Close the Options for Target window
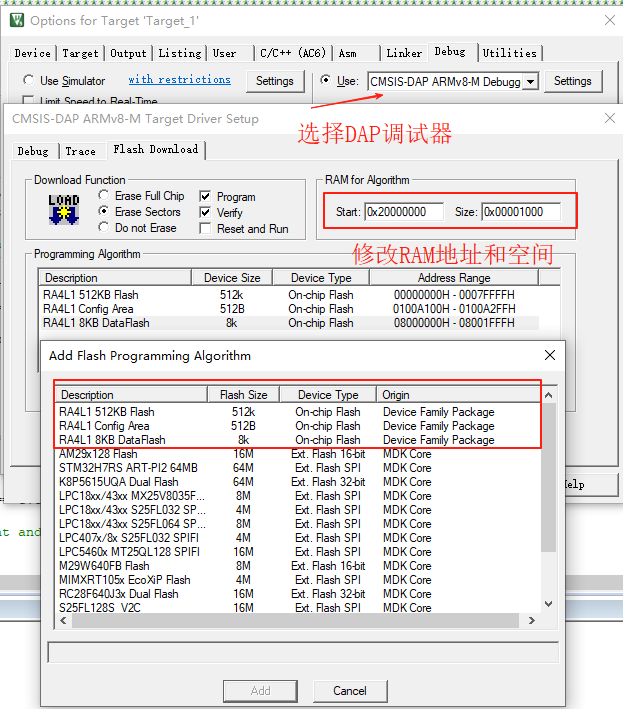 [x=609, y=20]
